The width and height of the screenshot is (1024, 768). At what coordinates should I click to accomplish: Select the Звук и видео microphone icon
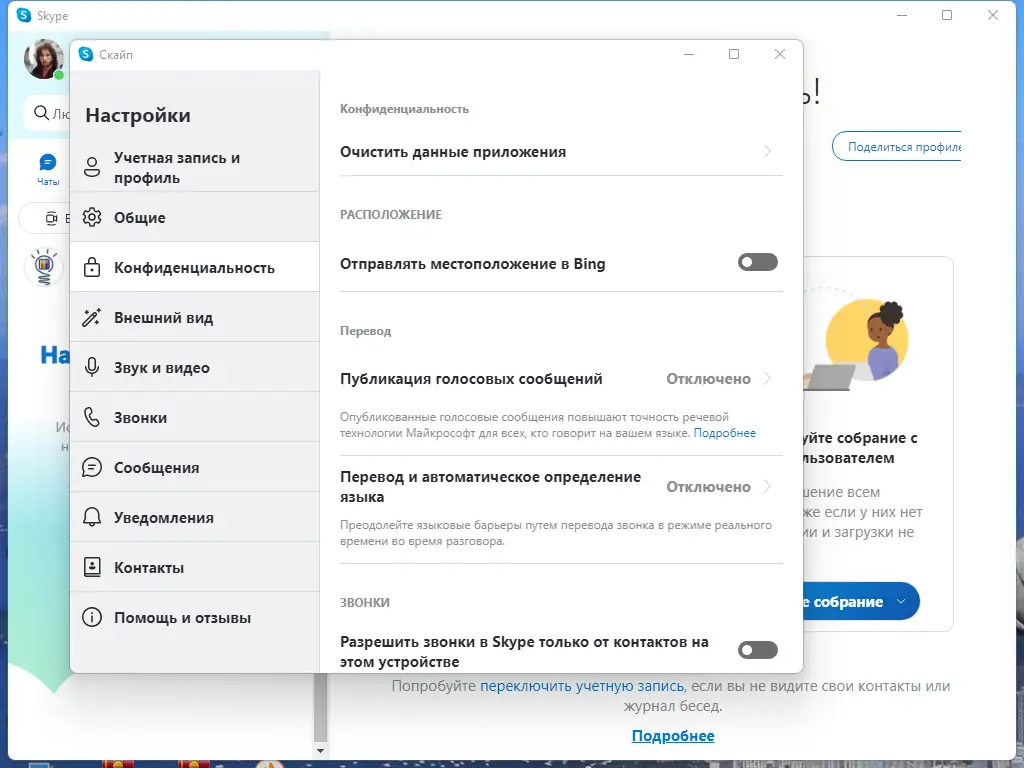pyautogui.click(x=93, y=366)
